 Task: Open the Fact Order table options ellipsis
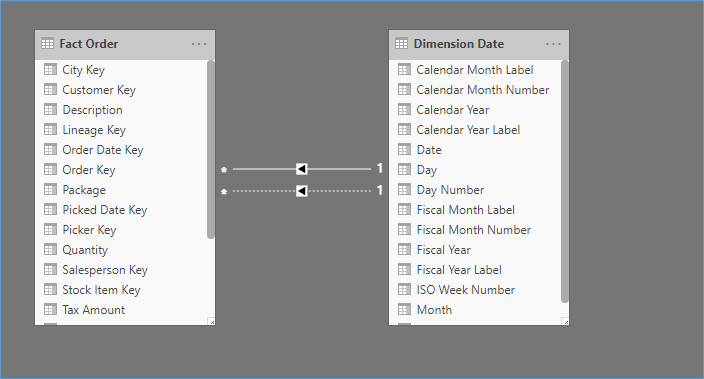pyautogui.click(x=199, y=44)
